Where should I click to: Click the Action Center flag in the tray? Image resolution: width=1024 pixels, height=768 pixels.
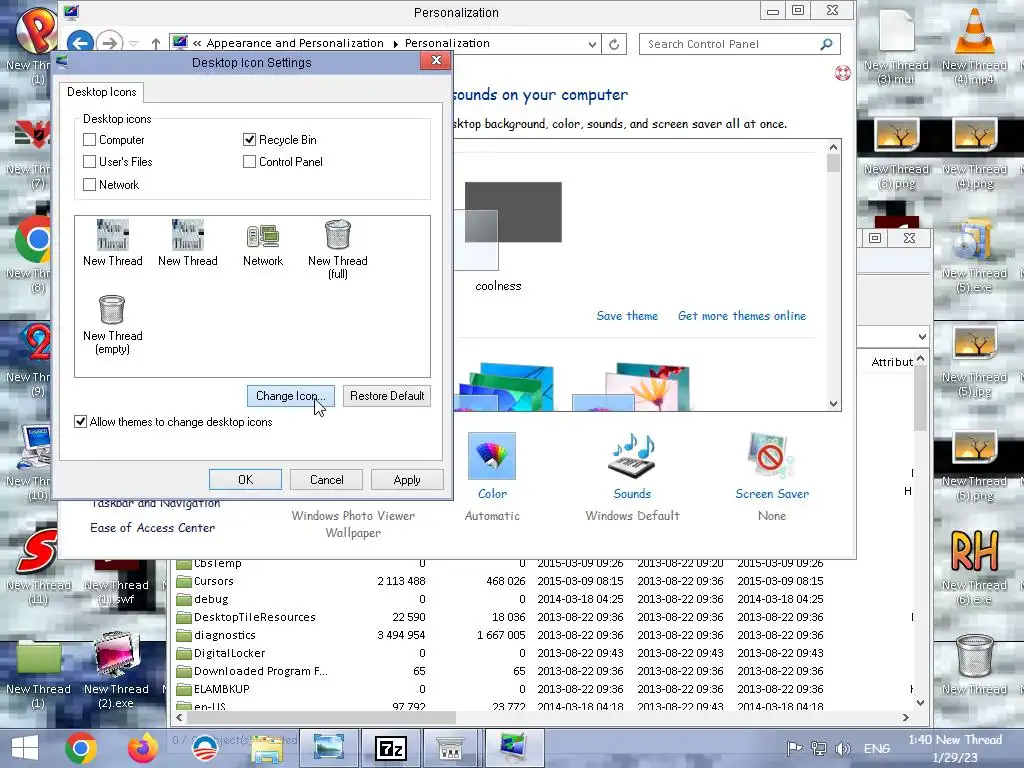(x=794, y=748)
